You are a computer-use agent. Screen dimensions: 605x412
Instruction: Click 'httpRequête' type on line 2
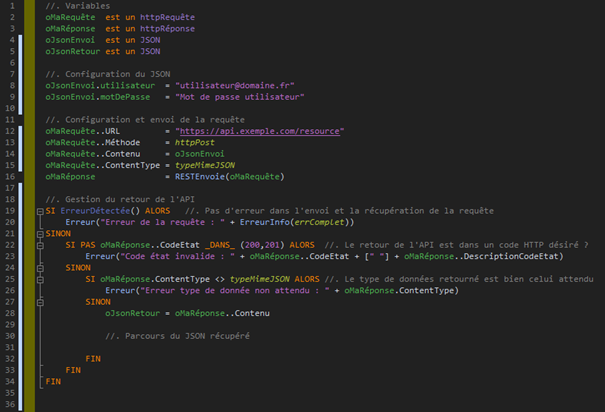[x=167, y=17]
